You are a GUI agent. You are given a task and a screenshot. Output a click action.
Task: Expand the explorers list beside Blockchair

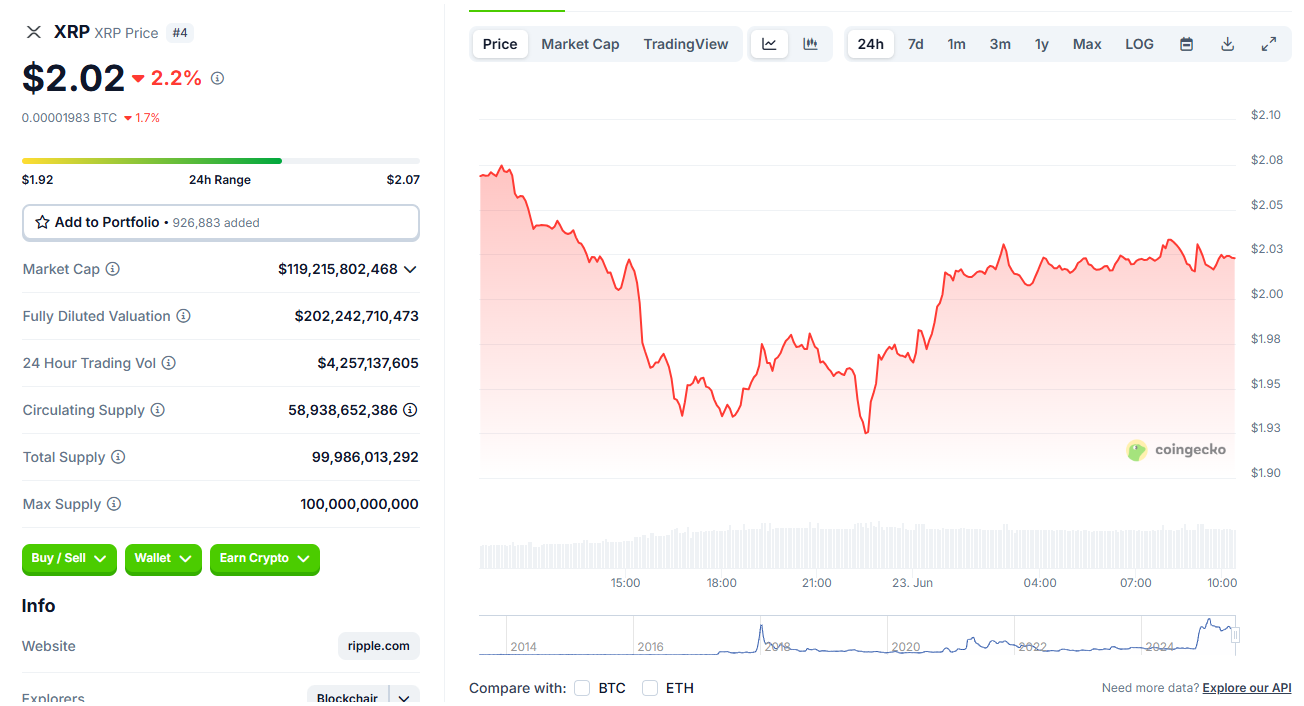coord(404,698)
